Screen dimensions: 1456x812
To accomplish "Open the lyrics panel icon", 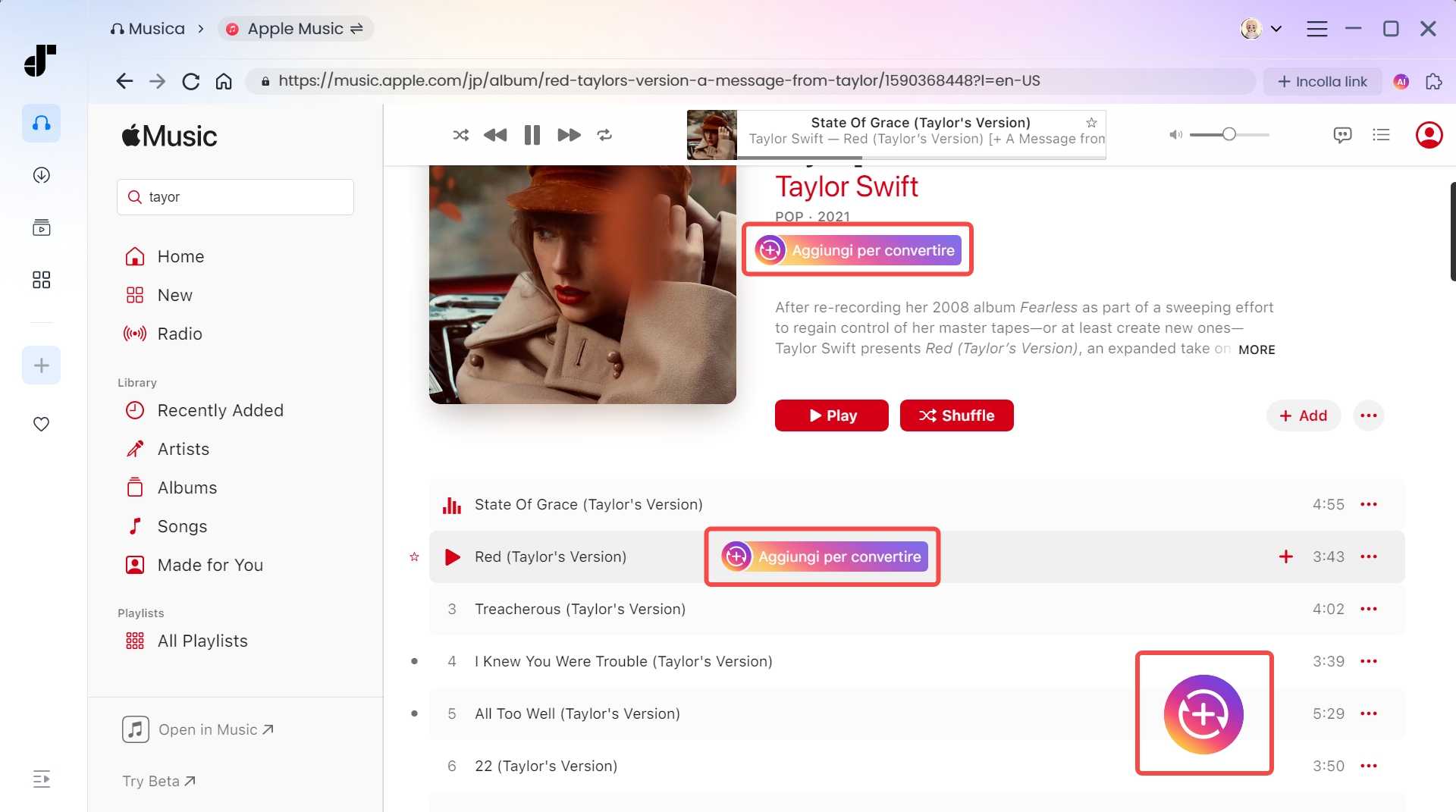I will pyautogui.click(x=1342, y=135).
